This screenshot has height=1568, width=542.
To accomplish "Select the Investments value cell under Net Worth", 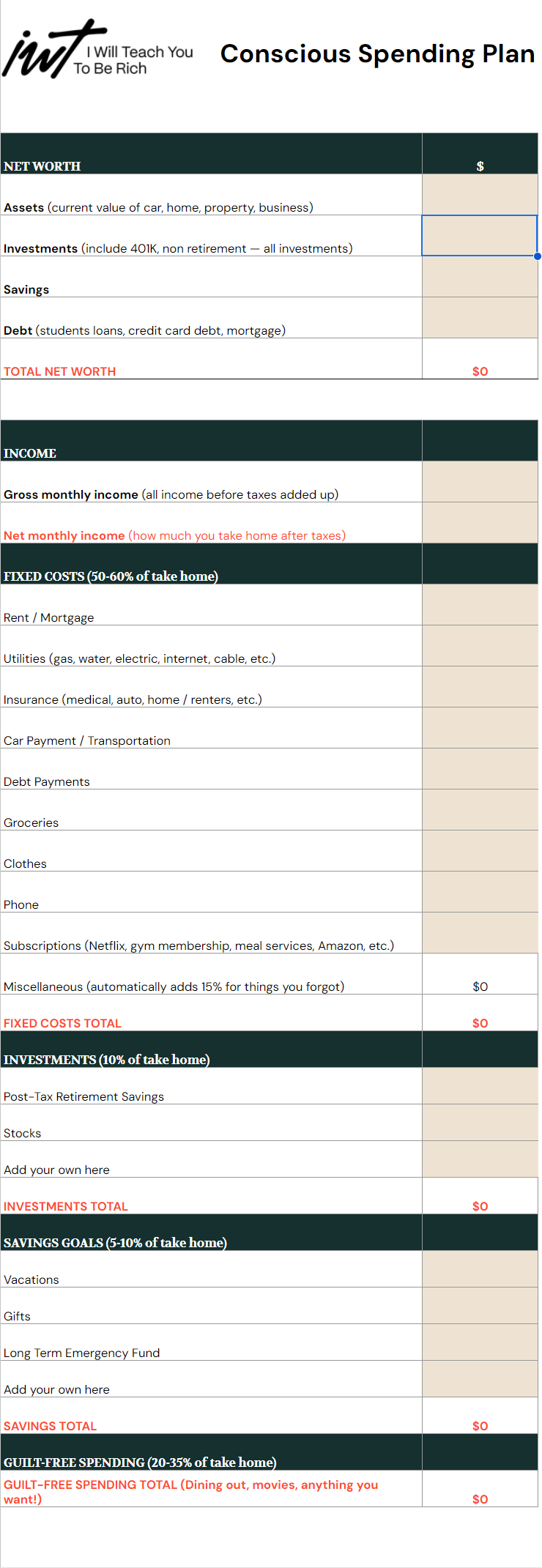I will coord(480,236).
